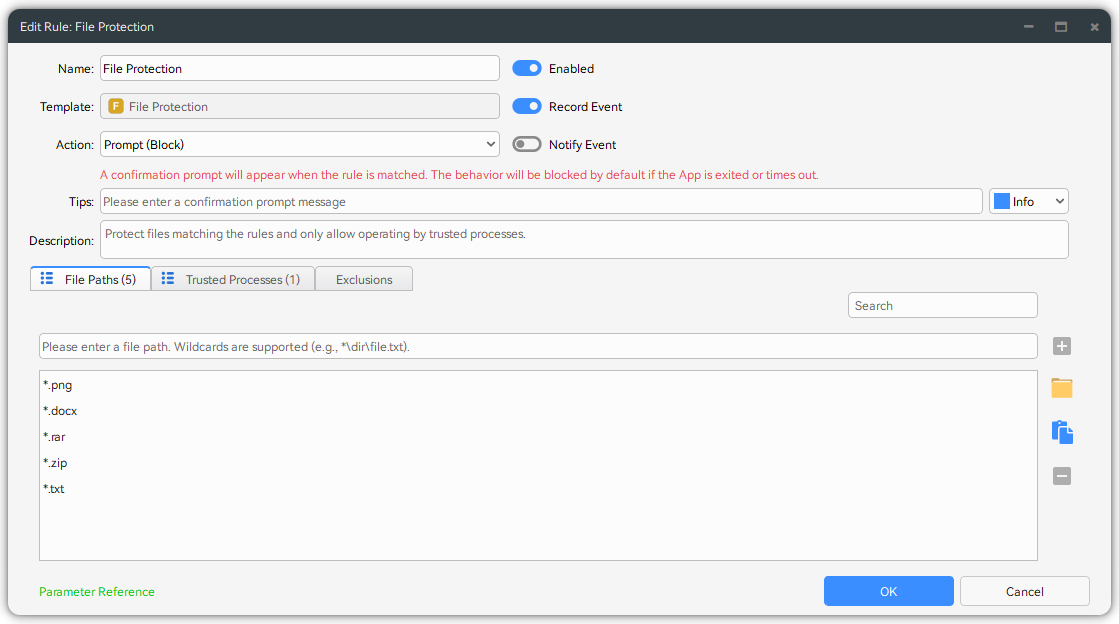
Task: Turn off the Record Event switch
Action: pos(527,107)
